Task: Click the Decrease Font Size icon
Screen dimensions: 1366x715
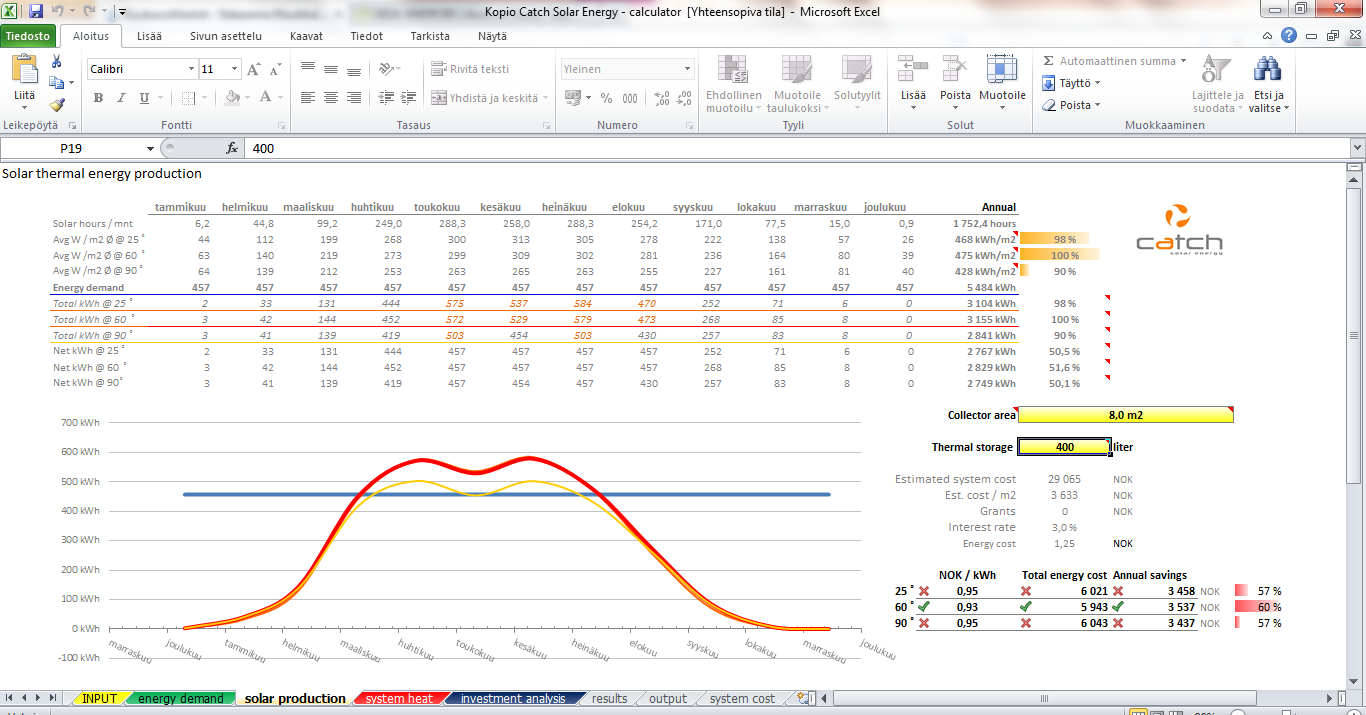Action: point(274,69)
